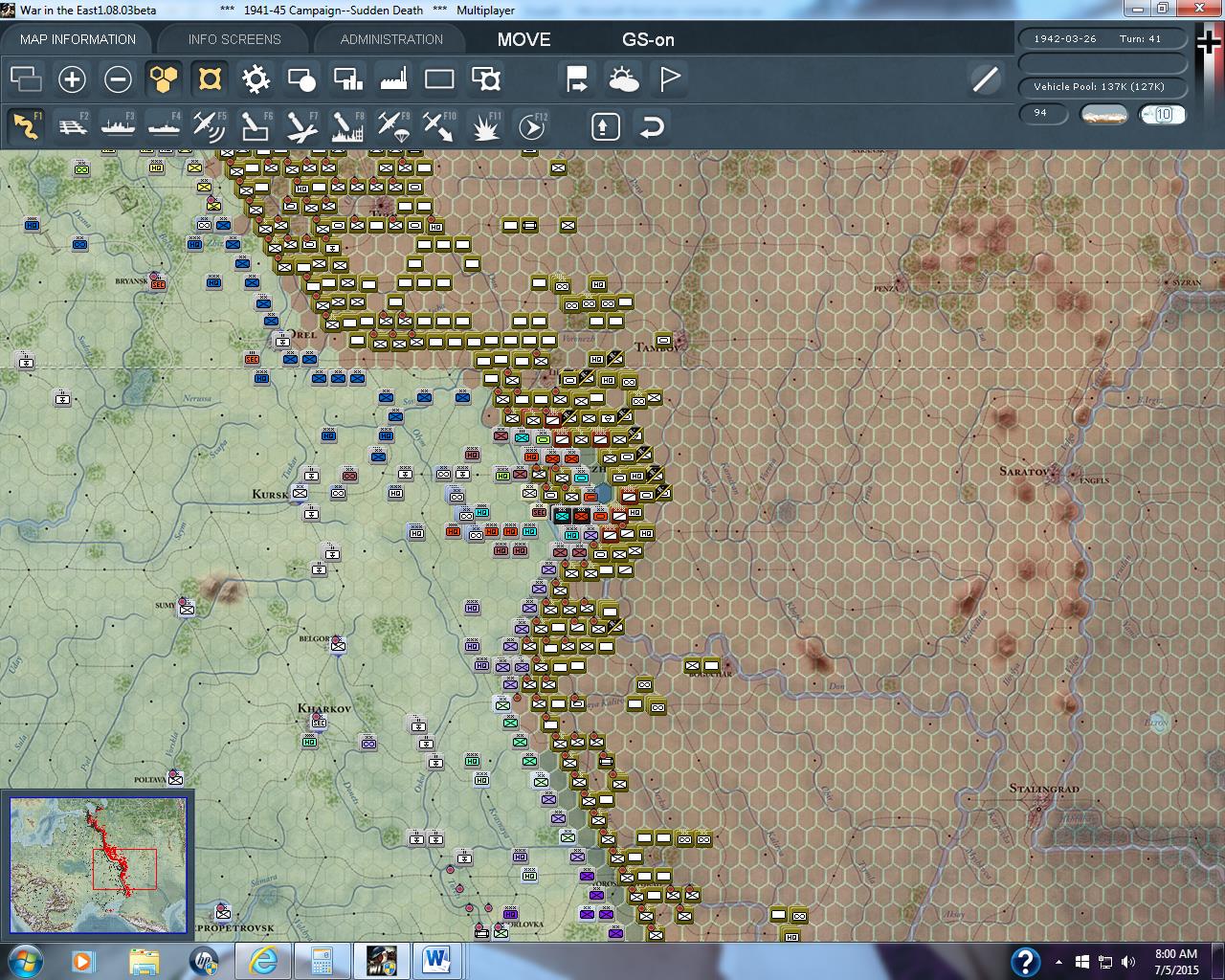Image resolution: width=1225 pixels, height=980 pixels.
Task: Open the INFO SCREENS tab
Action: click(234, 39)
